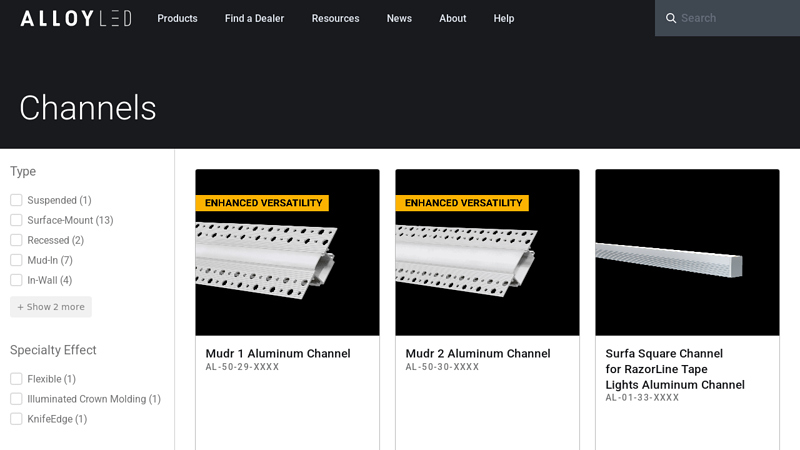Open the About menu

click(x=452, y=18)
